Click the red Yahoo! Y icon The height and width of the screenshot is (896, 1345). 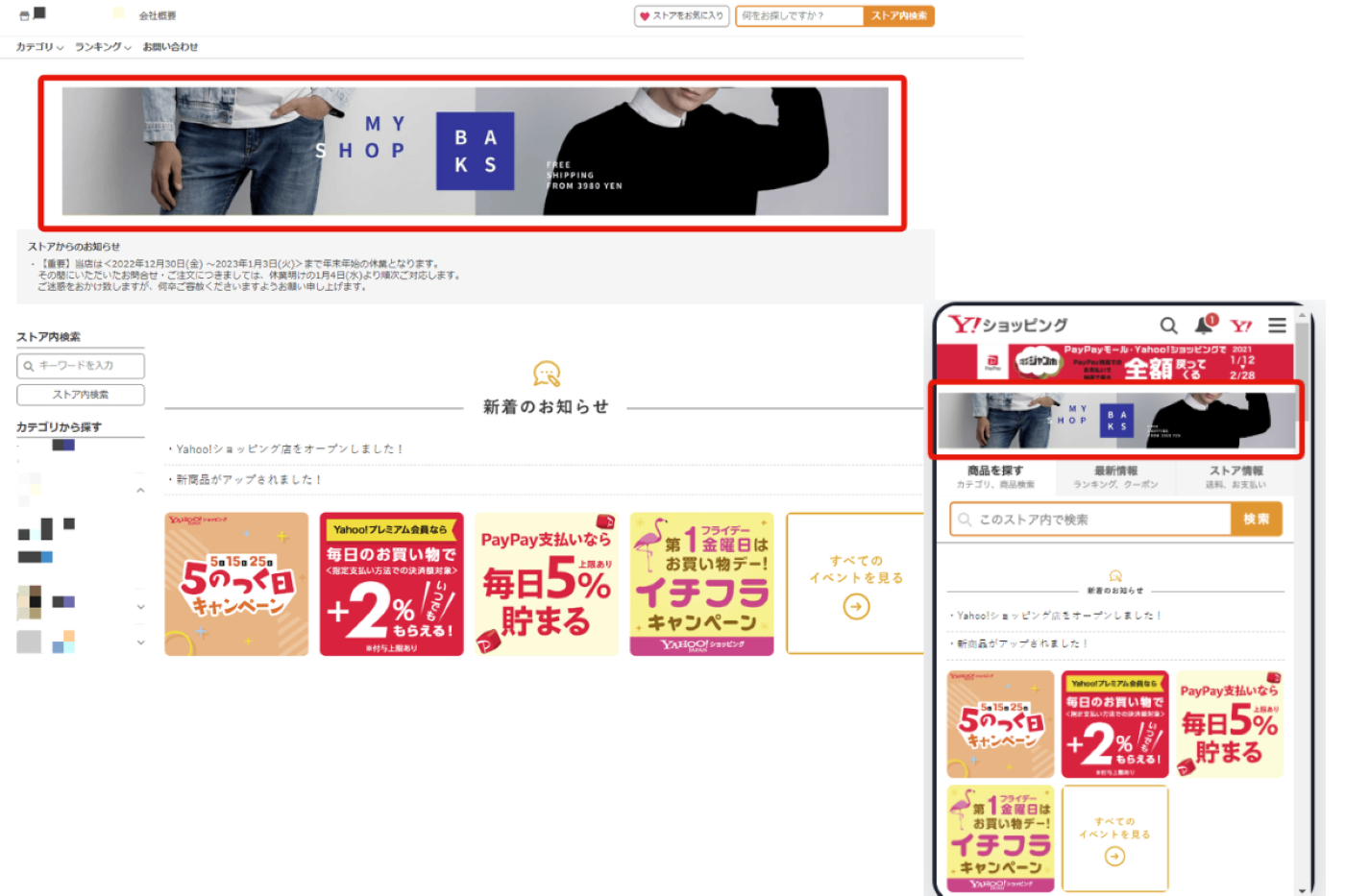coord(1241,326)
